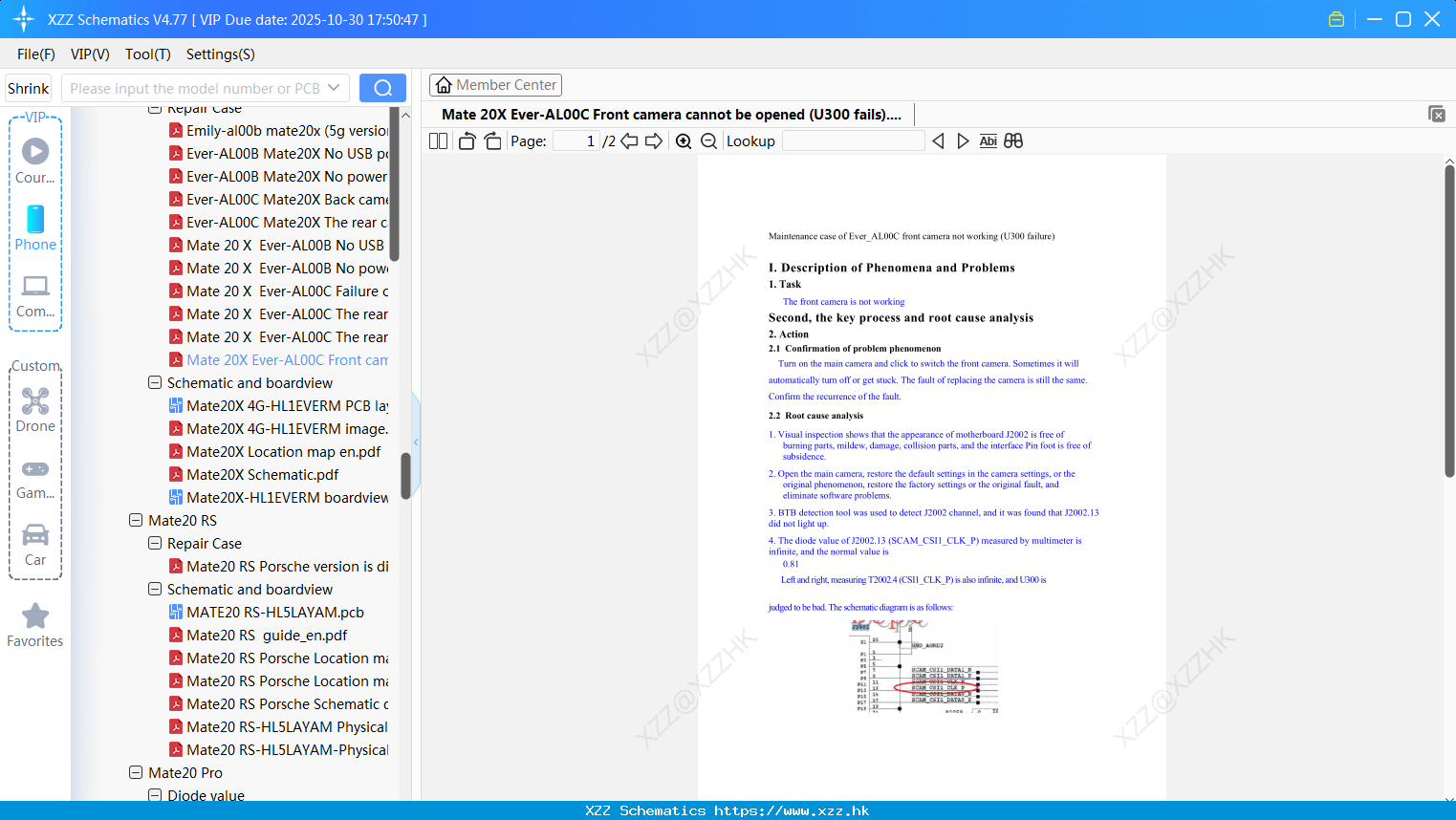Zoom out of the document
The image size is (1456, 820).
pos(709,141)
